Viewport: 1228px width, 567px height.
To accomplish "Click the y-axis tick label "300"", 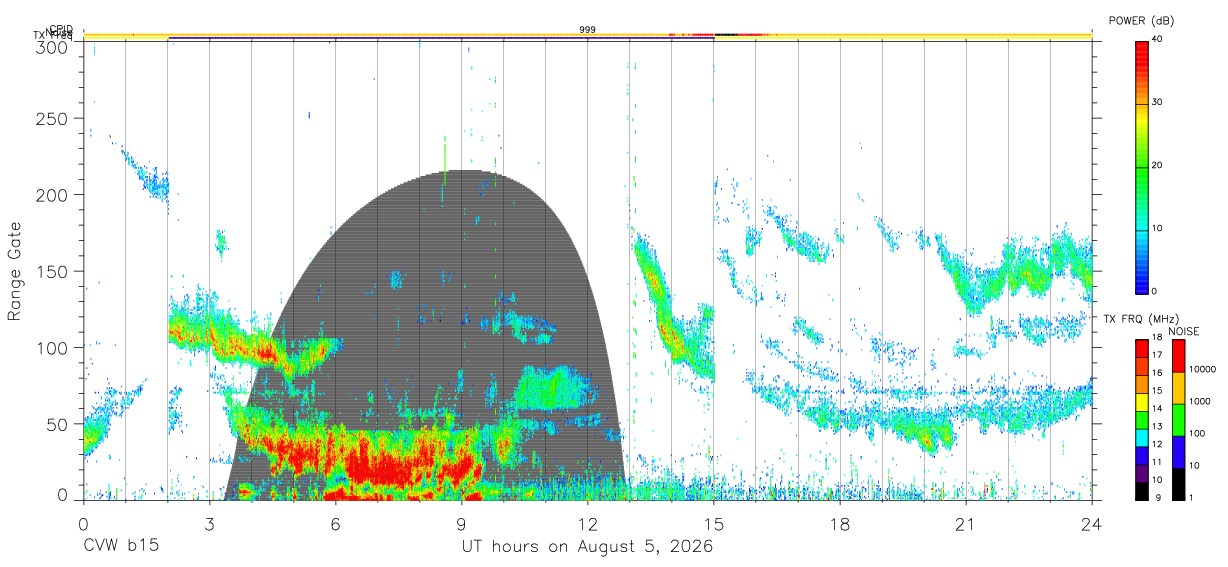I will pyautogui.click(x=52, y=47).
